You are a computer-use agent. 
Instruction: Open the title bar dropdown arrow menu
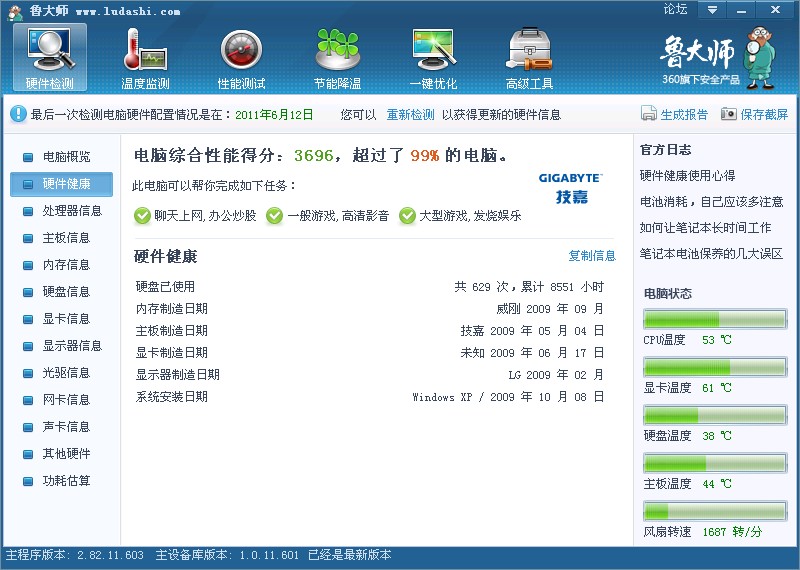point(712,9)
